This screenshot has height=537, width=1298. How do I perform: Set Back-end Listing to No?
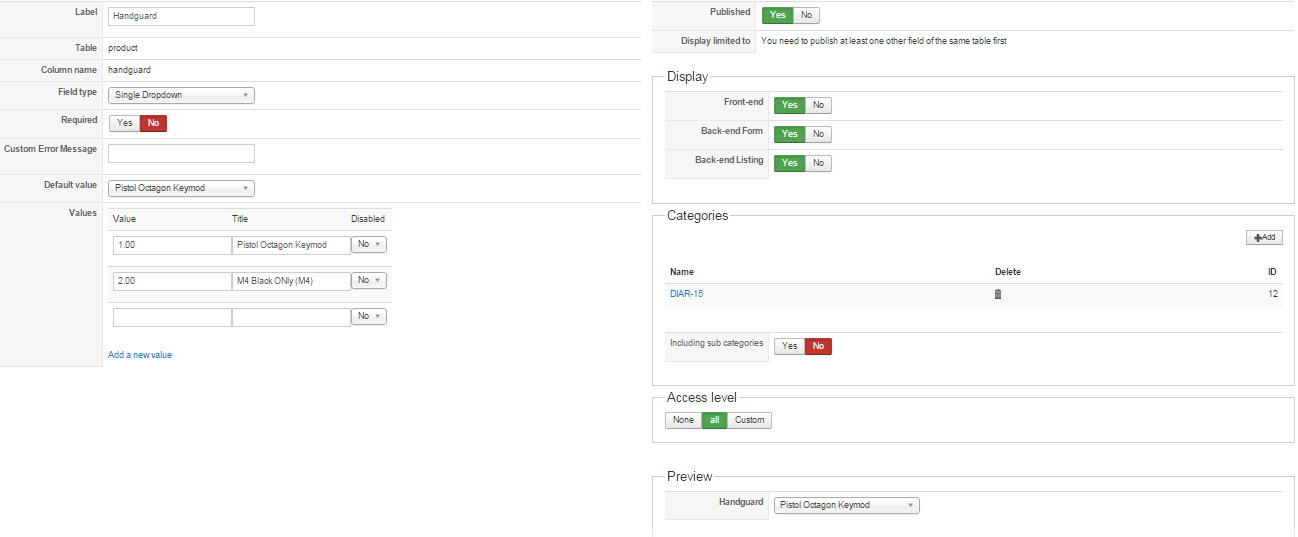pos(818,163)
